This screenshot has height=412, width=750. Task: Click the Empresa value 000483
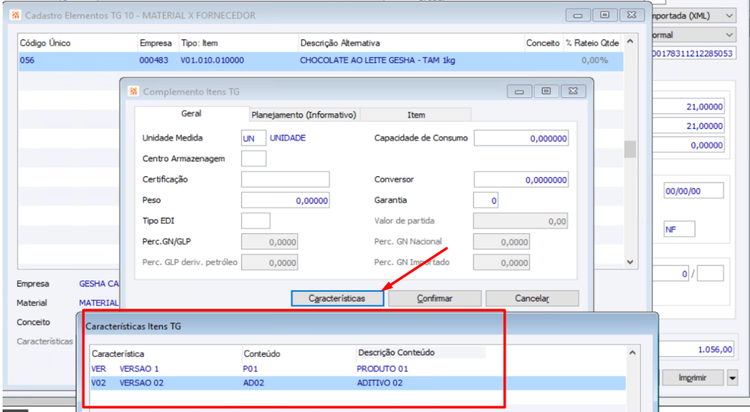pyautogui.click(x=154, y=61)
